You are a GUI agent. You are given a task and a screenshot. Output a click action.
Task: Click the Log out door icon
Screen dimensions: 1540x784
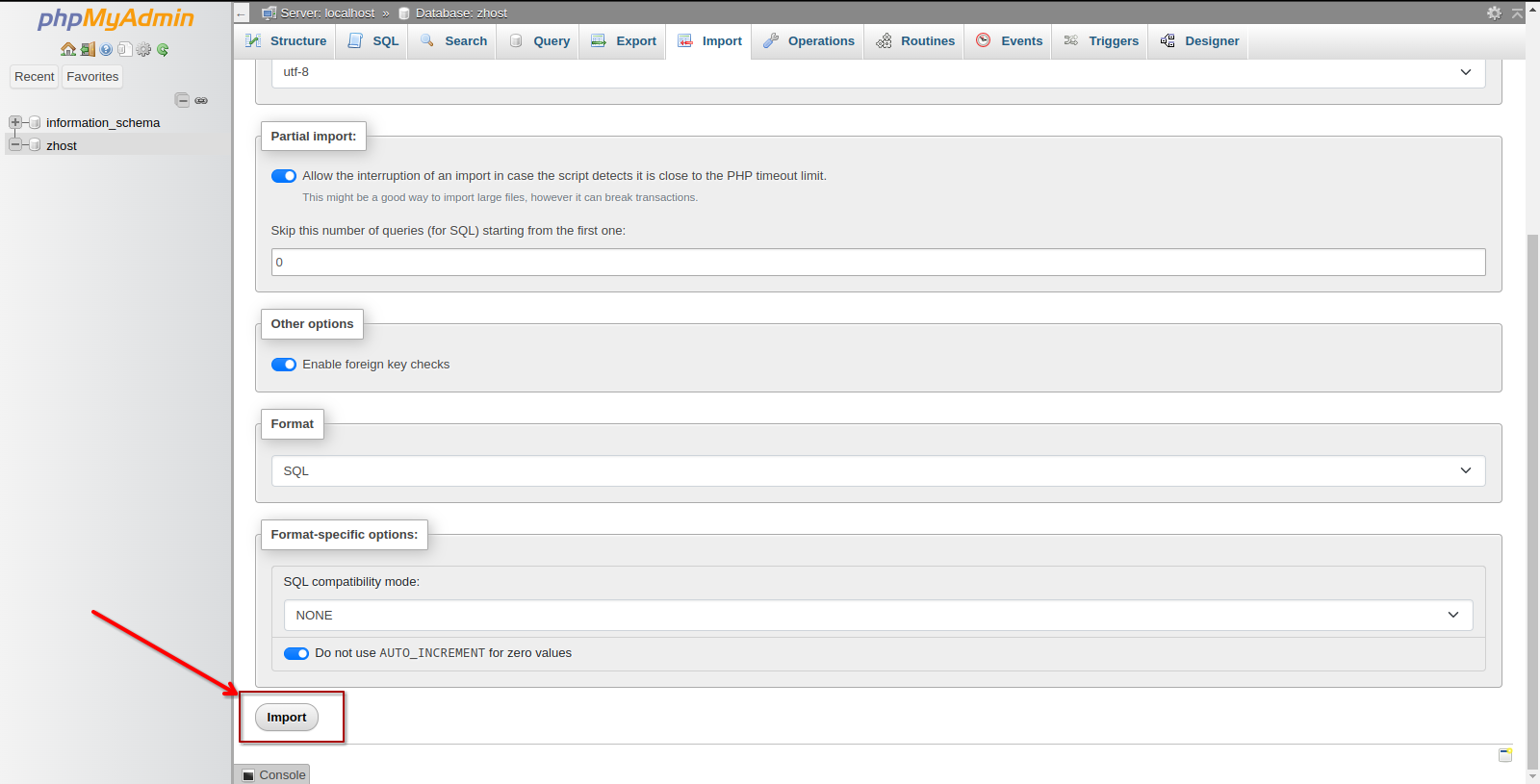tap(88, 49)
